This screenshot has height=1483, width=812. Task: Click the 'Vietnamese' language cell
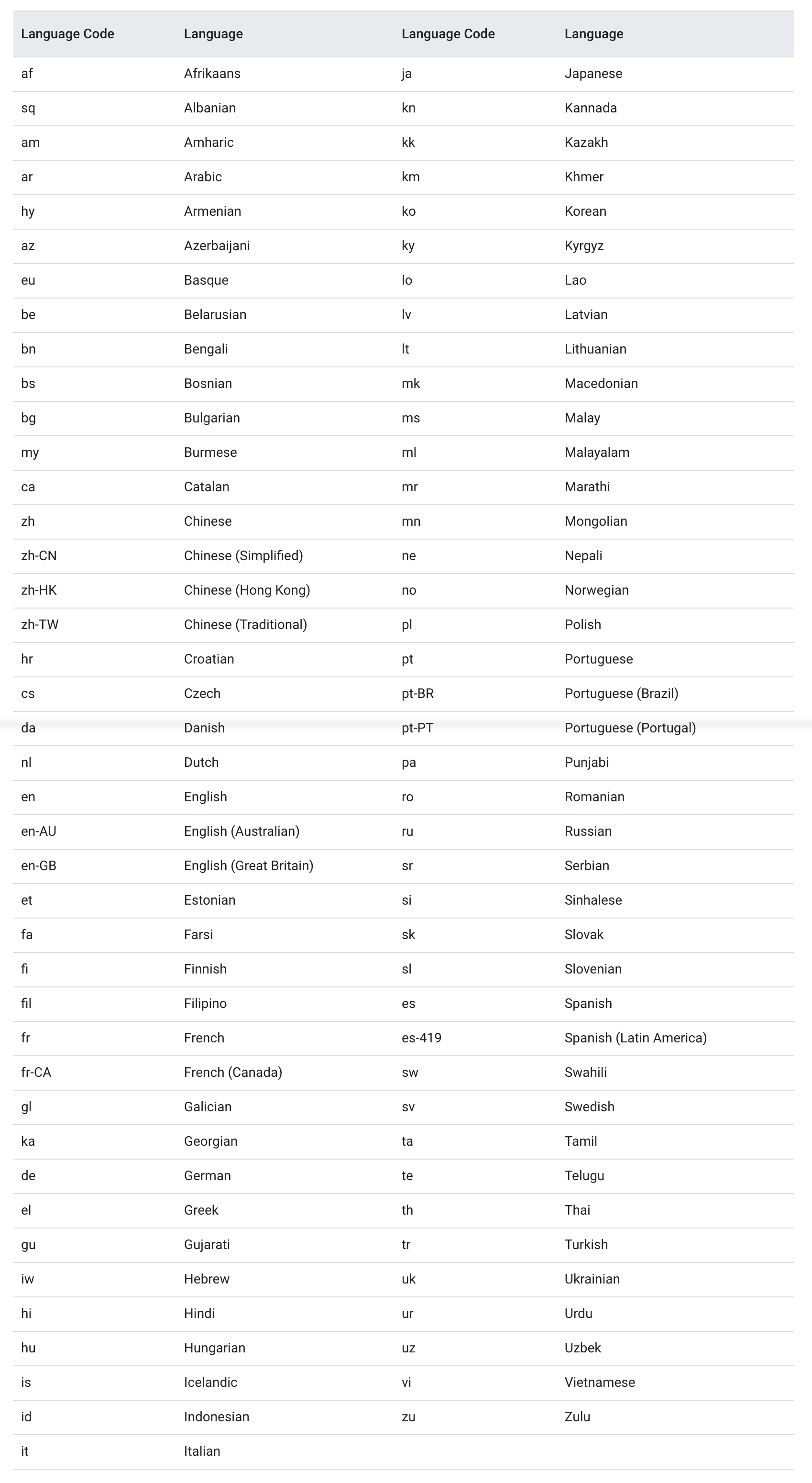tap(600, 1382)
